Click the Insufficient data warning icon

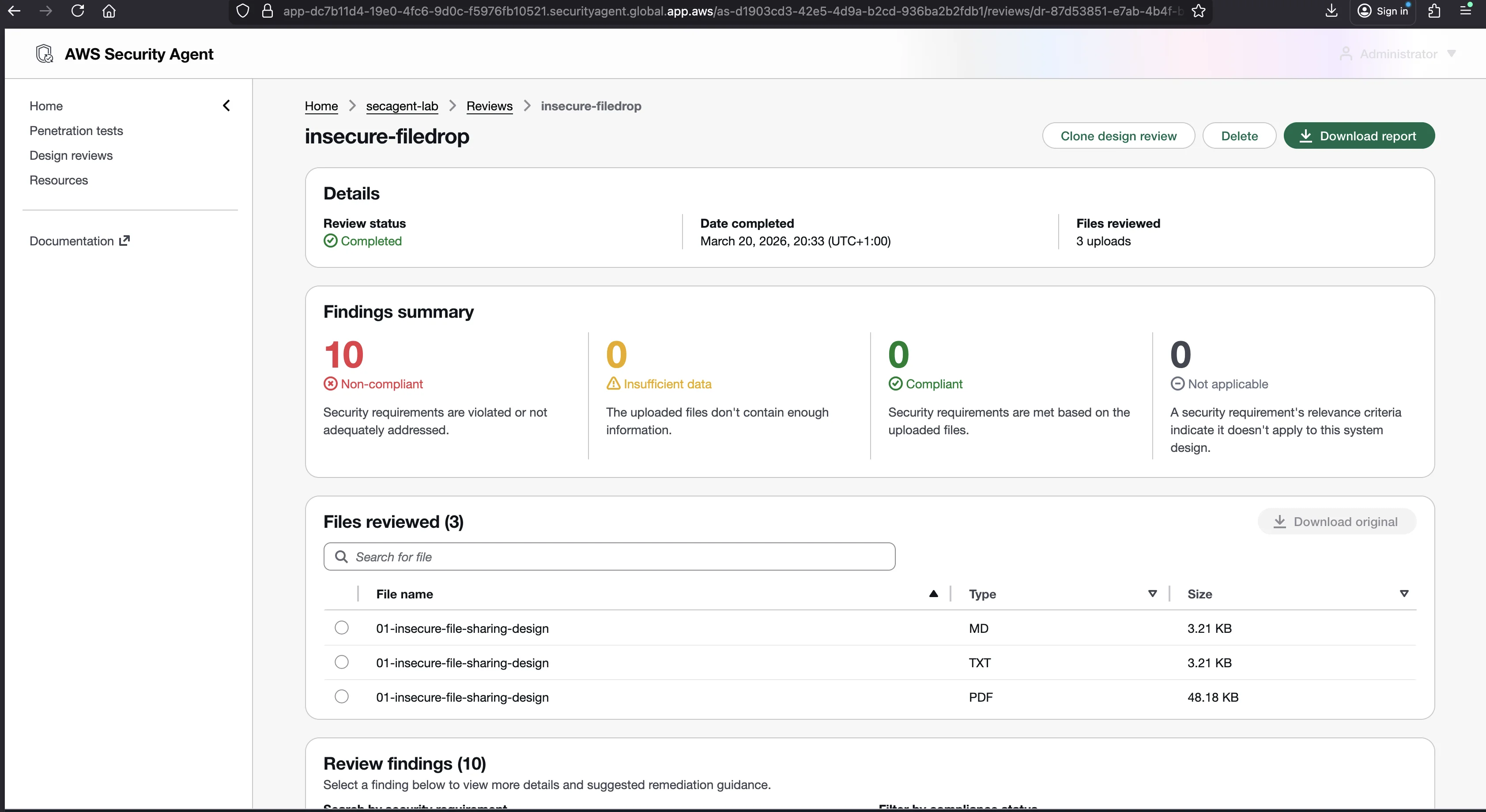613,383
